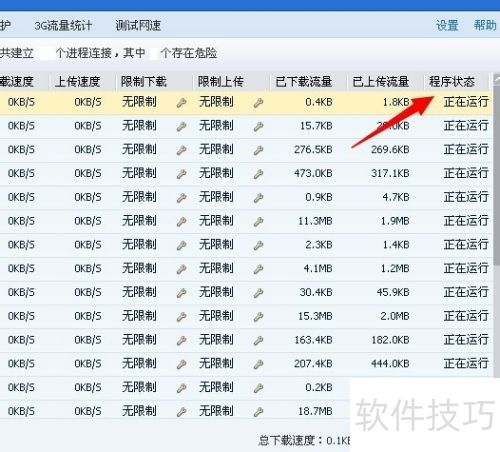The width and height of the screenshot is (500, 452).
Task: Sort by the 限制上传 column header
Action: 221,82
